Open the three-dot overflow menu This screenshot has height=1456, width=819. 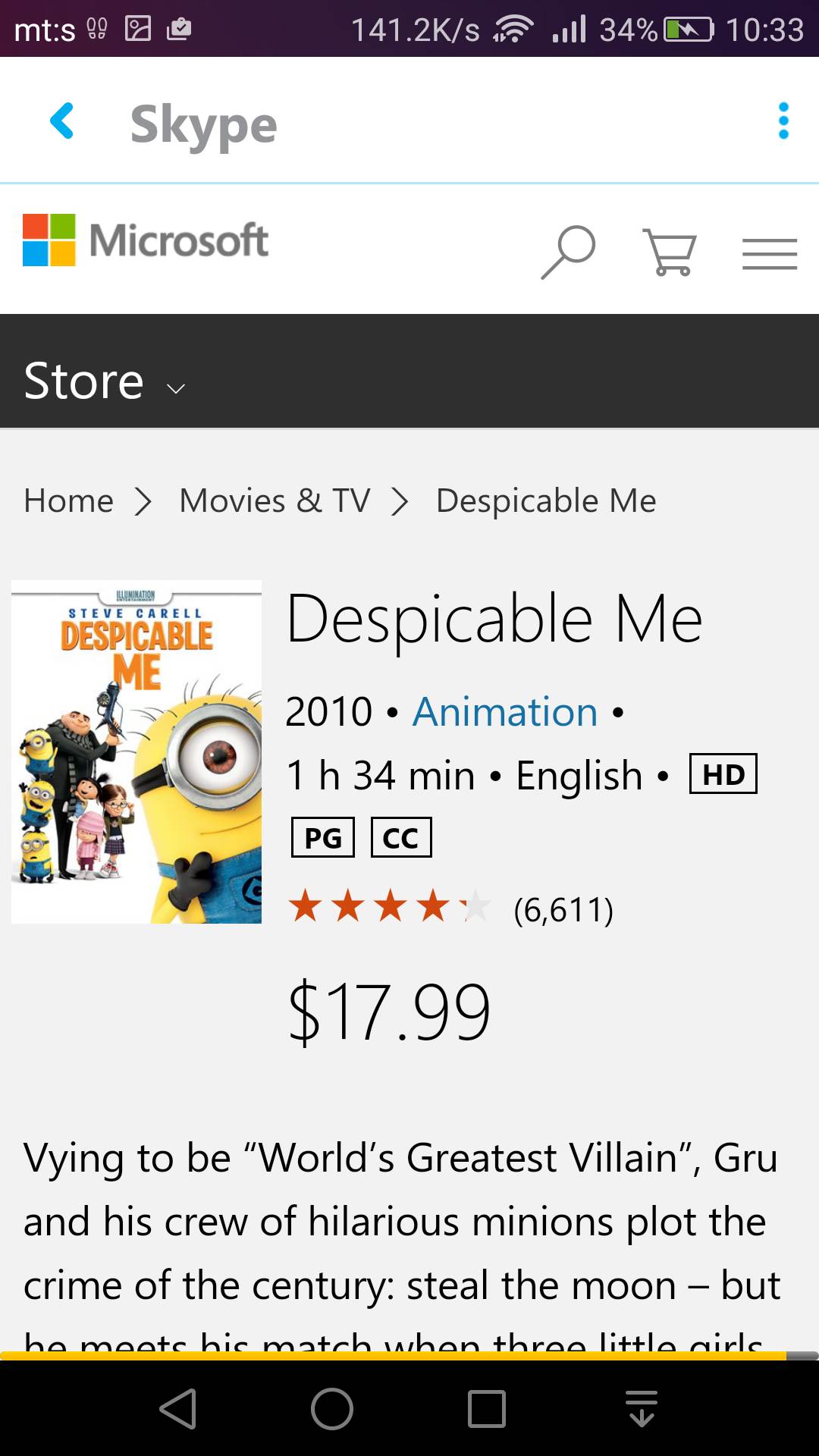click(783, 121)
